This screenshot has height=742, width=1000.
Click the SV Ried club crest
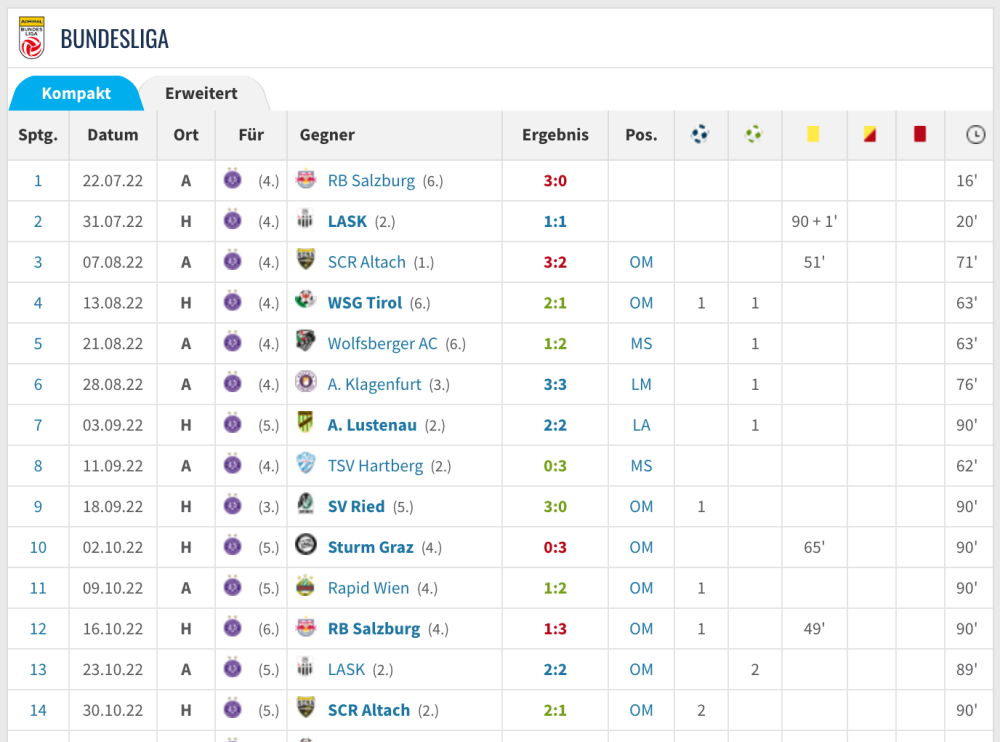pyautogui.click(x=306, y=506)
